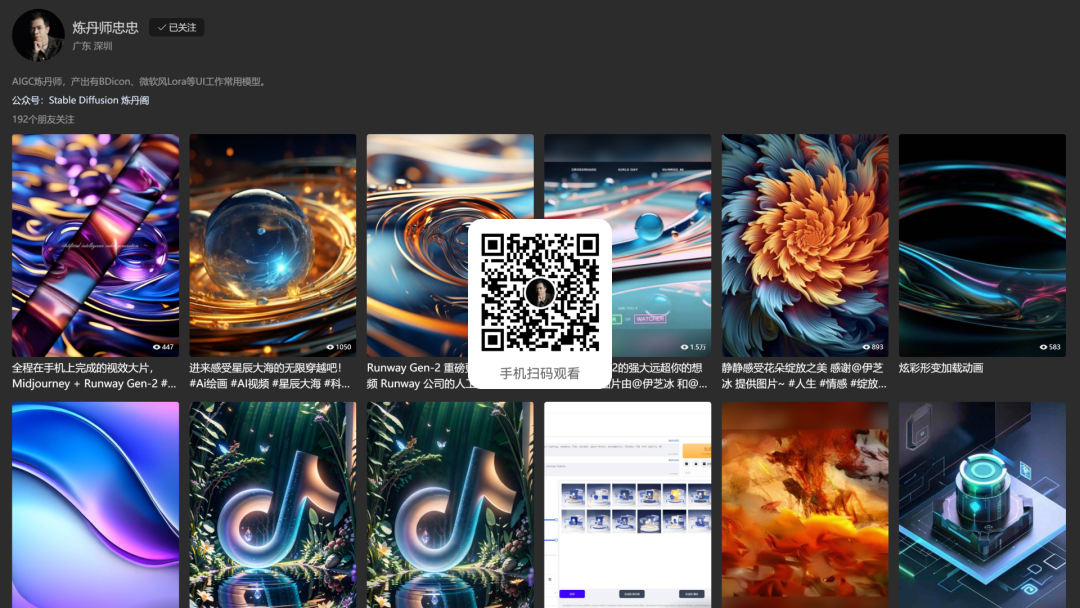Open the first TikTok logo forest thumbnail
The height and width of the screenshot is (608, 1080).
click(x=273, y=505)
